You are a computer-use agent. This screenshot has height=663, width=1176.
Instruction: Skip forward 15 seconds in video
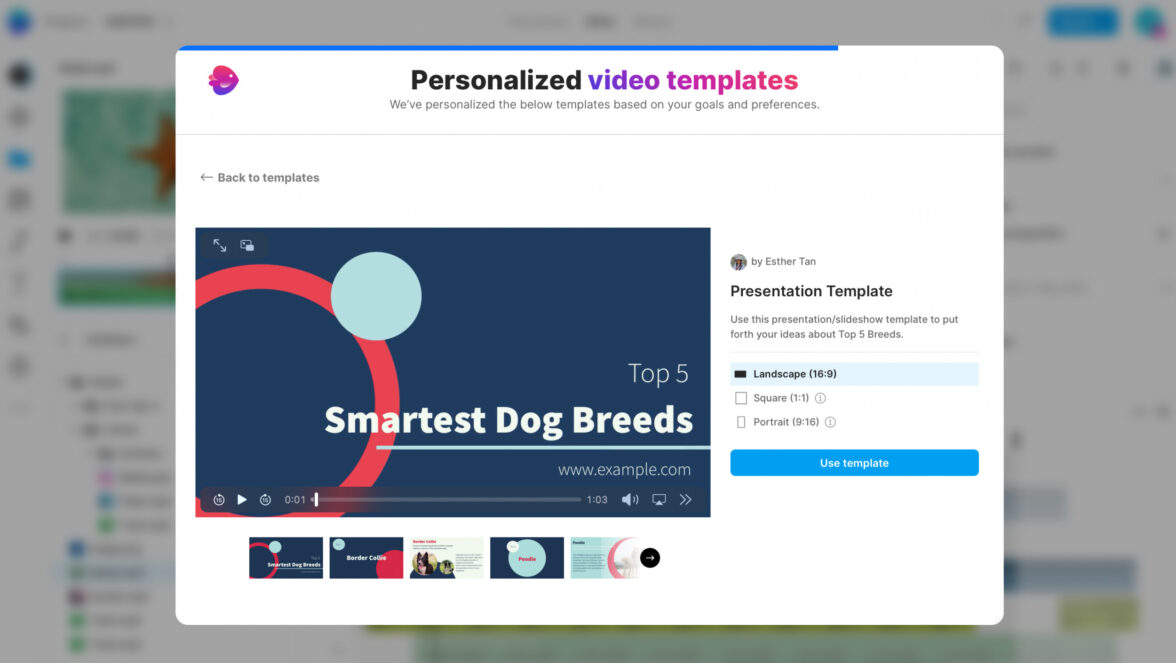[x=266, y=500]
